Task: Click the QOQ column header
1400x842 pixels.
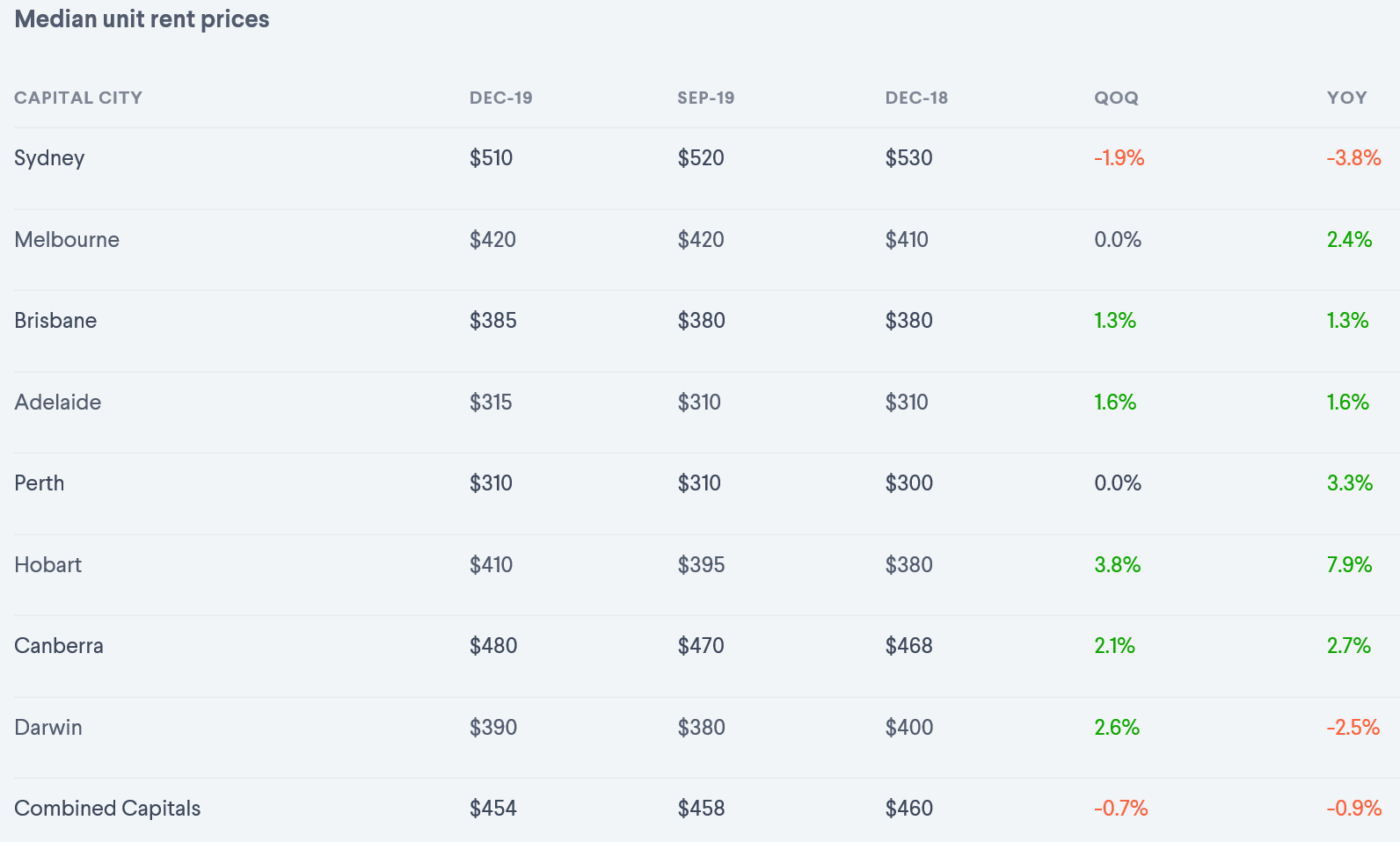Action: point(1116,98)
